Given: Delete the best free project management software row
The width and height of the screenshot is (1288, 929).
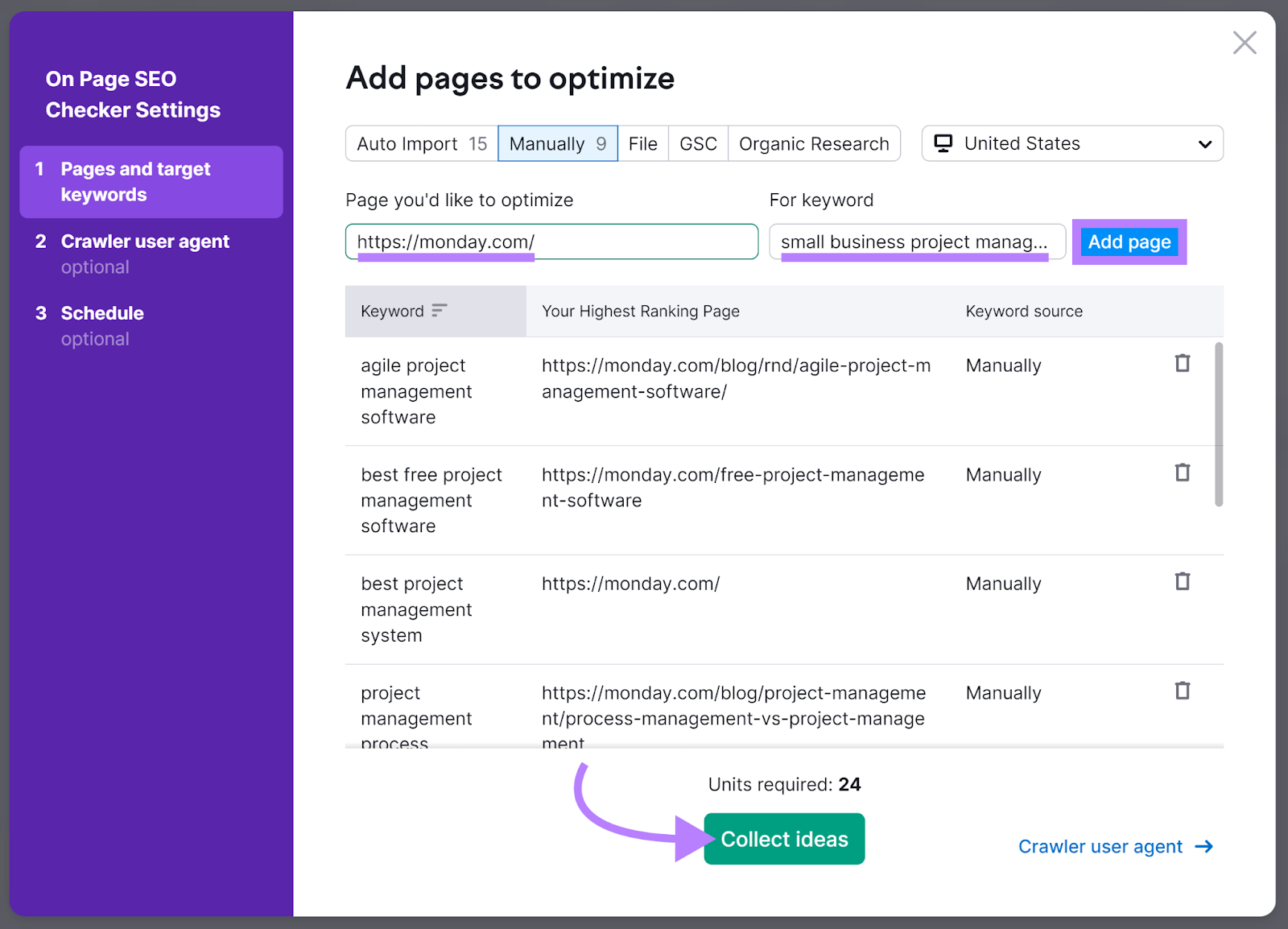Looking at the screenshot, I should click(1182, 473).
